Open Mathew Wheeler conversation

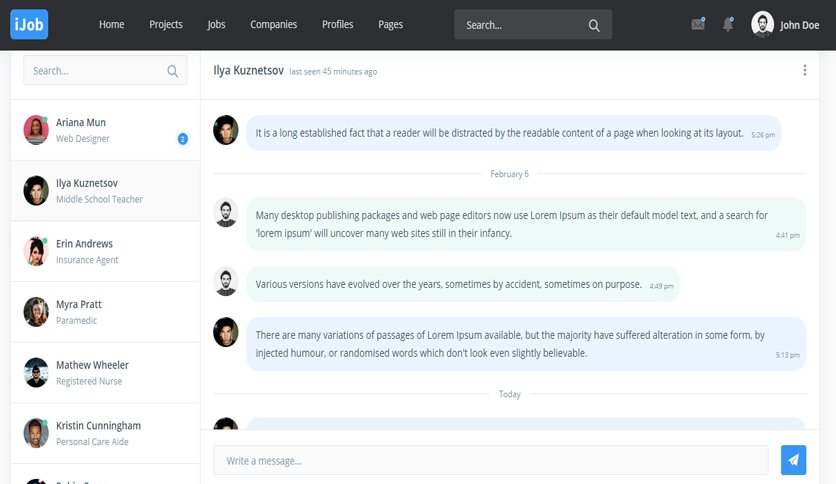coord(106,373)
